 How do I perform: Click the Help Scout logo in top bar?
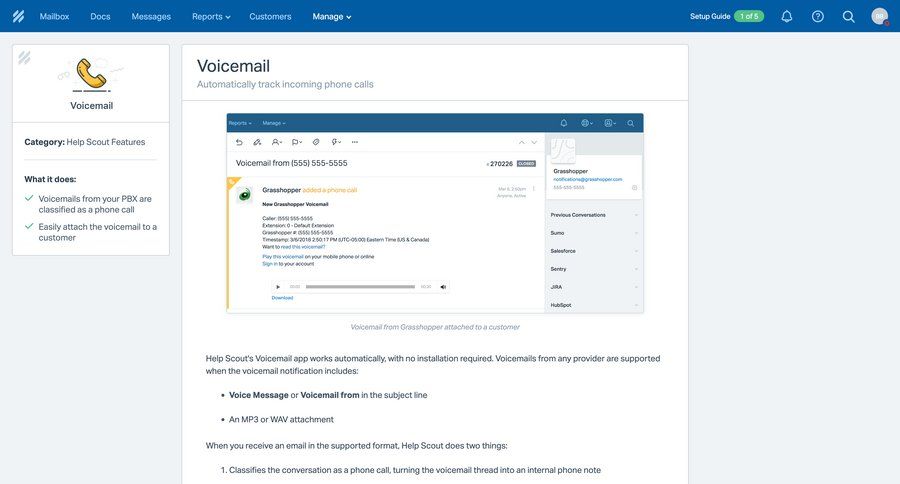coord(18,16)
